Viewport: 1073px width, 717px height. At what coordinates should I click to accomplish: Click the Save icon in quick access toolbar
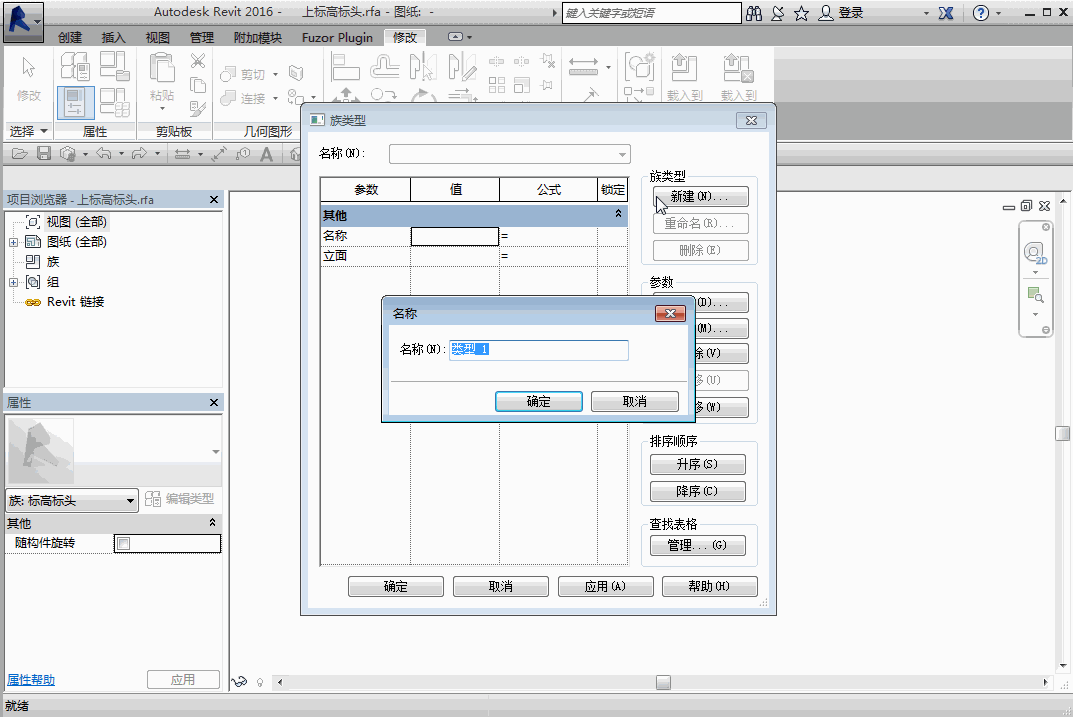tap(44, 154)
